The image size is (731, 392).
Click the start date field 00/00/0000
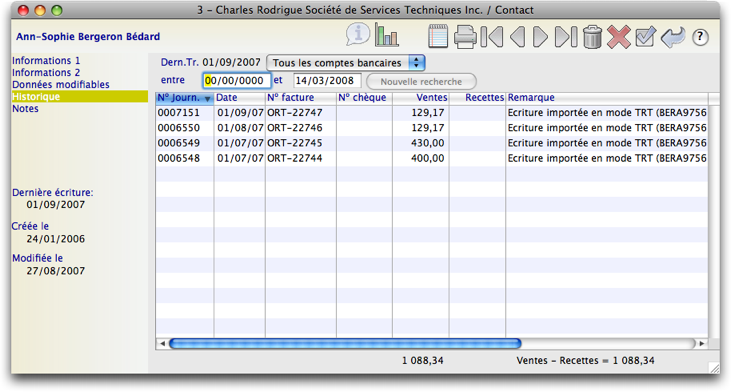(237, 81)
